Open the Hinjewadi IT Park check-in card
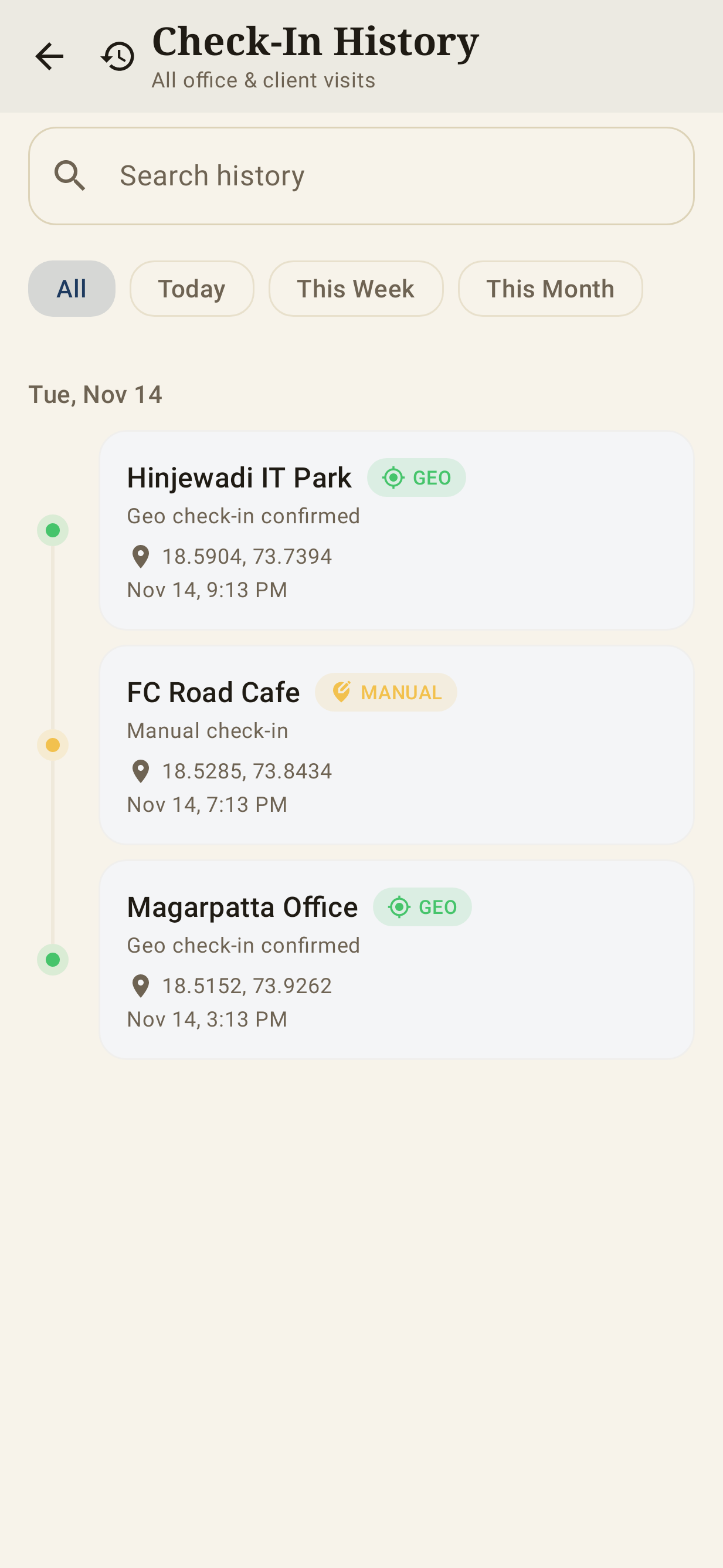Image resolution: width=723 pixels, height=1568 pixels. click(397, 530)
